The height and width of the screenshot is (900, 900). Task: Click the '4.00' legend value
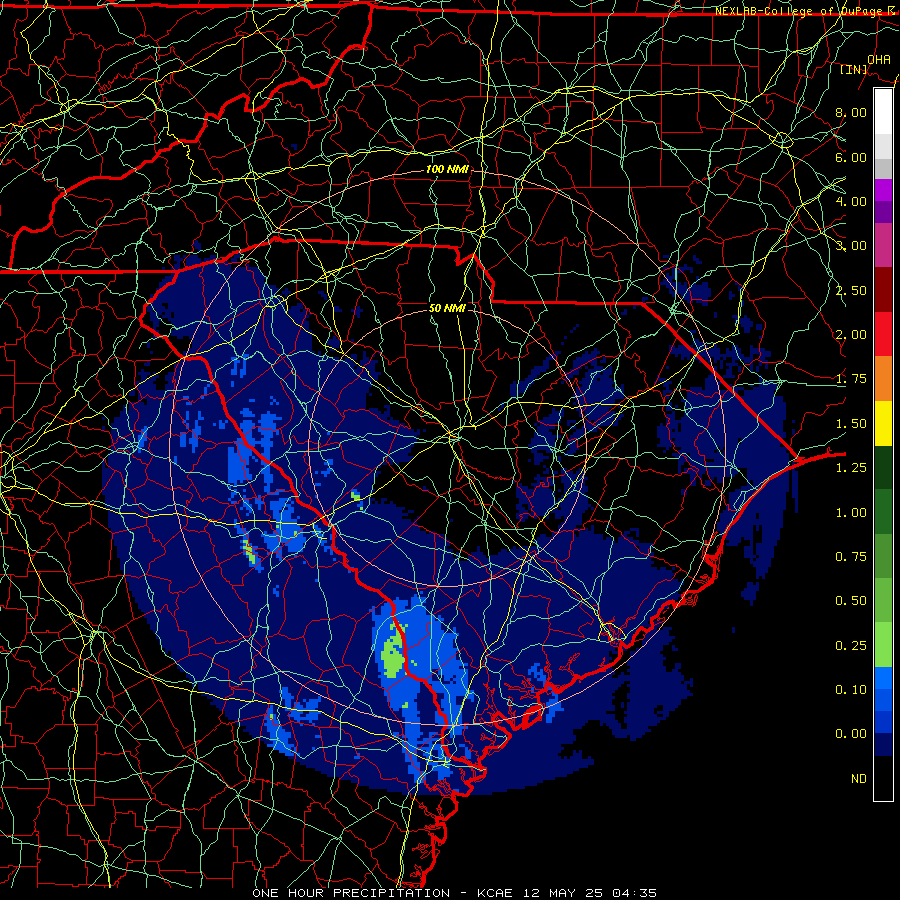coord(851,201)
